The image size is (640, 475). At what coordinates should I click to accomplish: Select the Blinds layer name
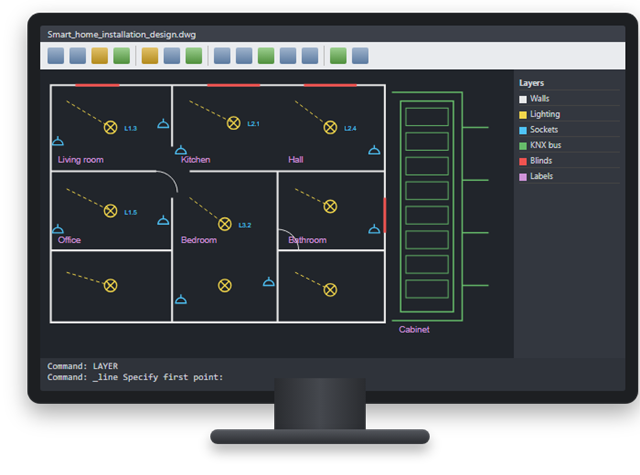(x=541, y=160)
